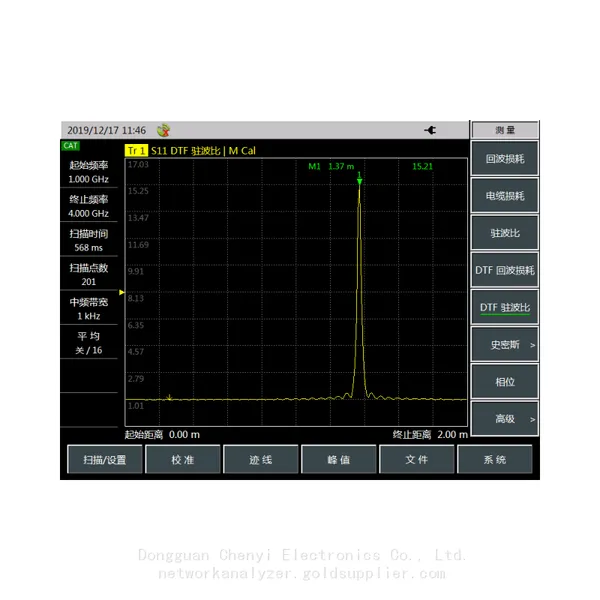Viewport: 600px width, 600px height.
Task: Open the 史密斯 Smith chart submenu
Action: click(505, 344)
